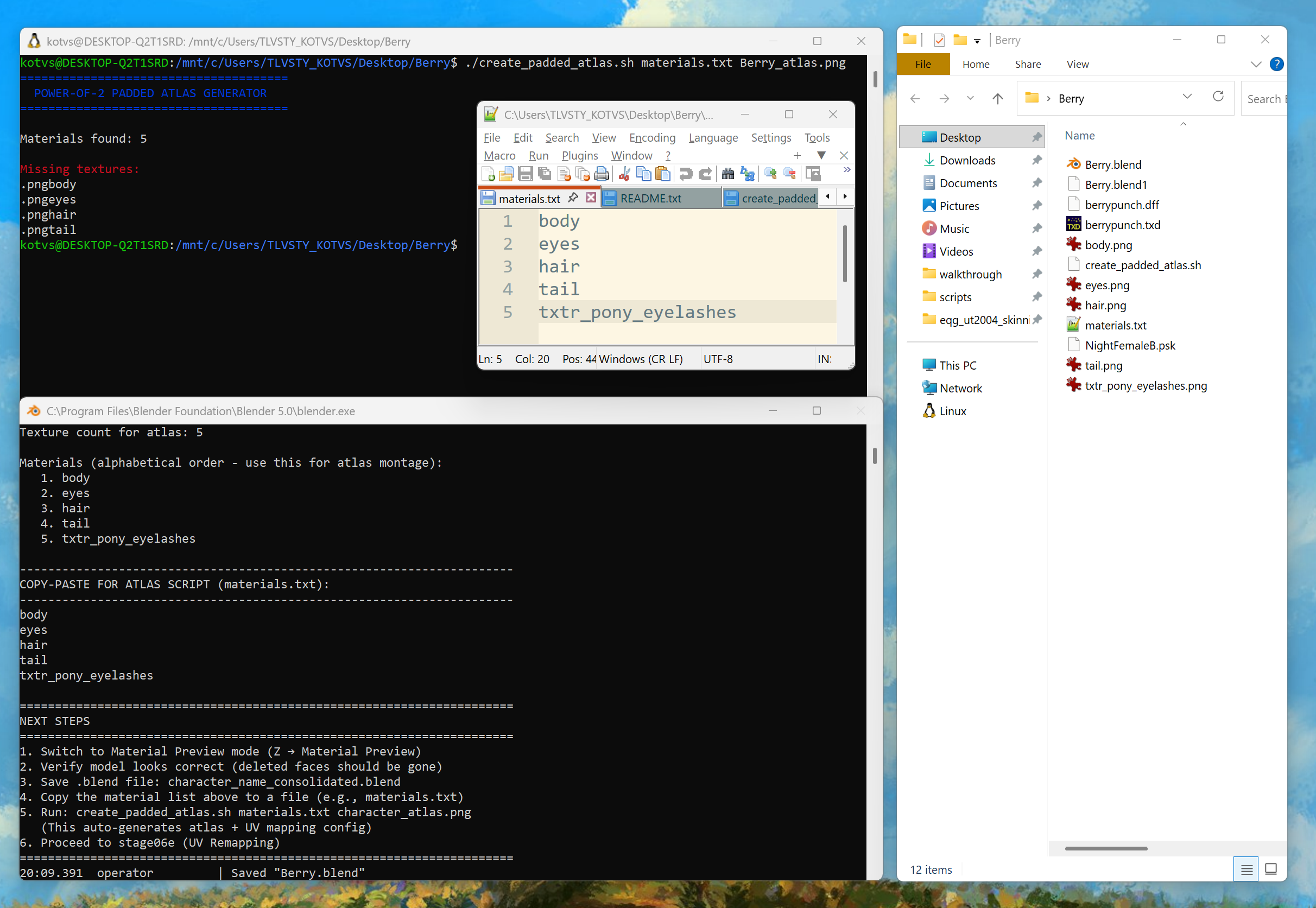Toggle the large icons view button

(1270, 869)
